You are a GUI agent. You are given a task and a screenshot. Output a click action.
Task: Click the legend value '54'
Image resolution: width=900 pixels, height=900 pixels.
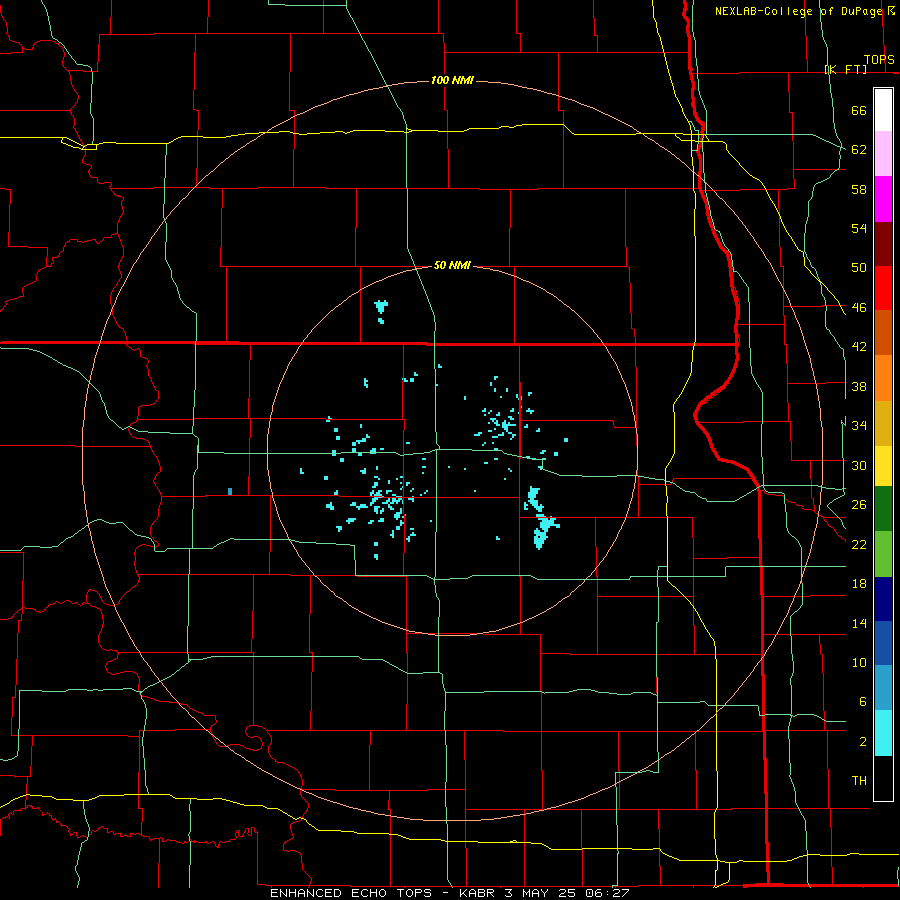pyautogui.click(x=859, y=228)
